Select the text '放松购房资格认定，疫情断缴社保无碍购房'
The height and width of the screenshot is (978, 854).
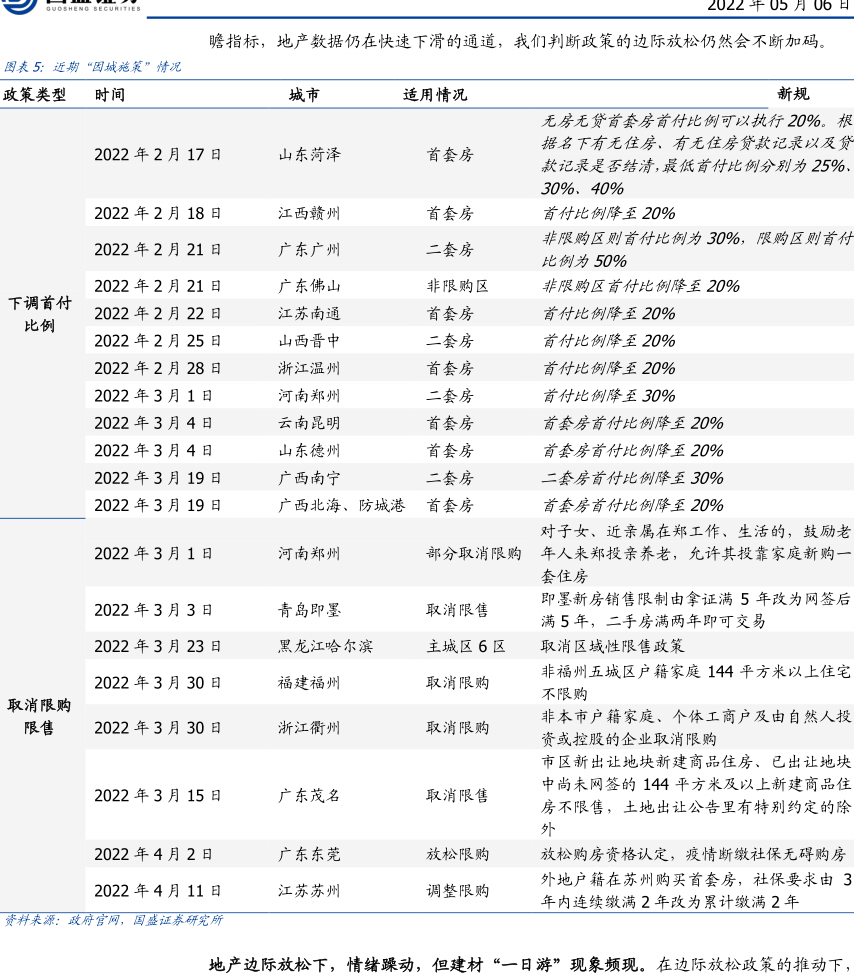pyautogui.click(x=694, y=855)
